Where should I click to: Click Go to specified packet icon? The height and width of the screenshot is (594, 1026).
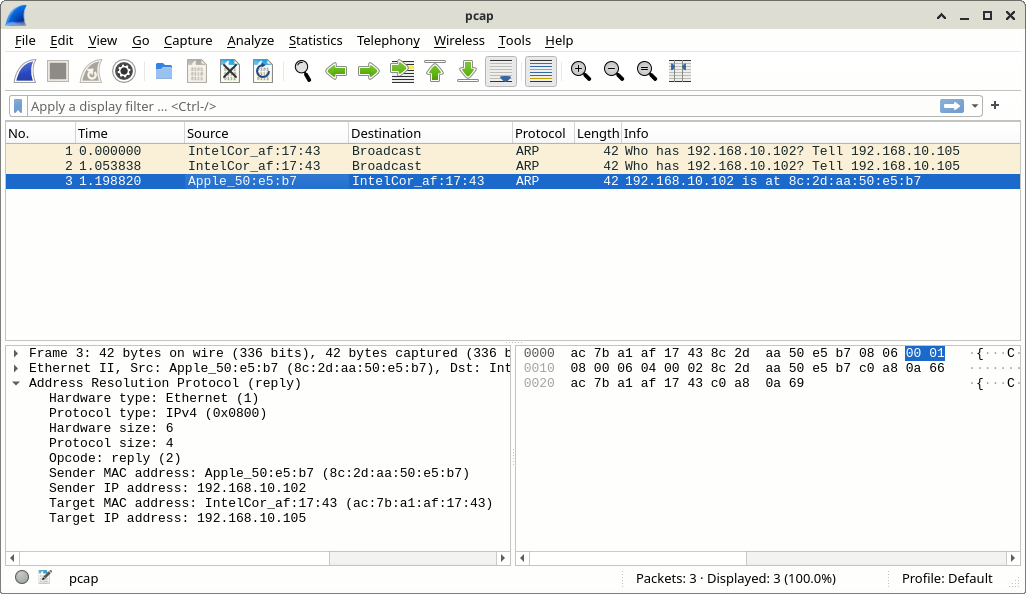point(402,71)
